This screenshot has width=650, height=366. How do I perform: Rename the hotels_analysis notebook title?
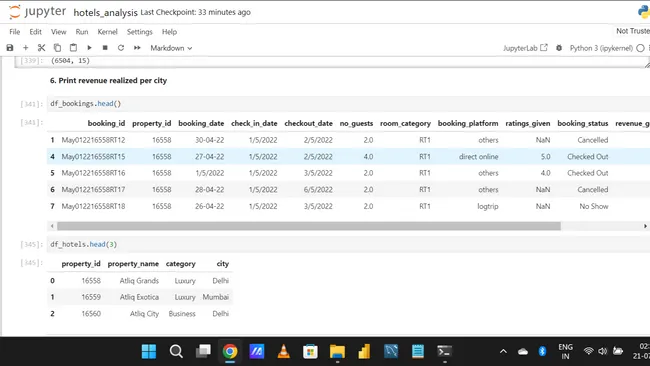105,12
